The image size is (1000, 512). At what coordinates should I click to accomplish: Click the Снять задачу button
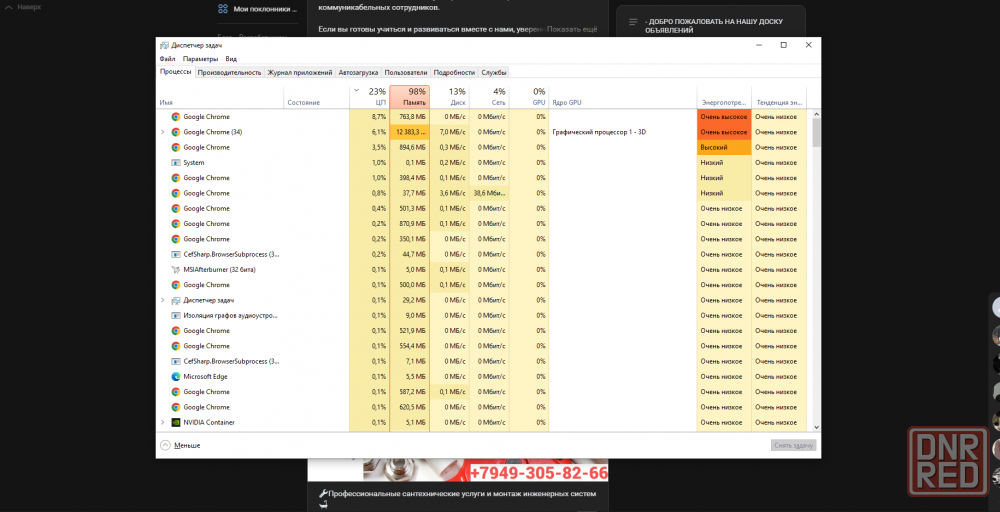coord(793,446)
